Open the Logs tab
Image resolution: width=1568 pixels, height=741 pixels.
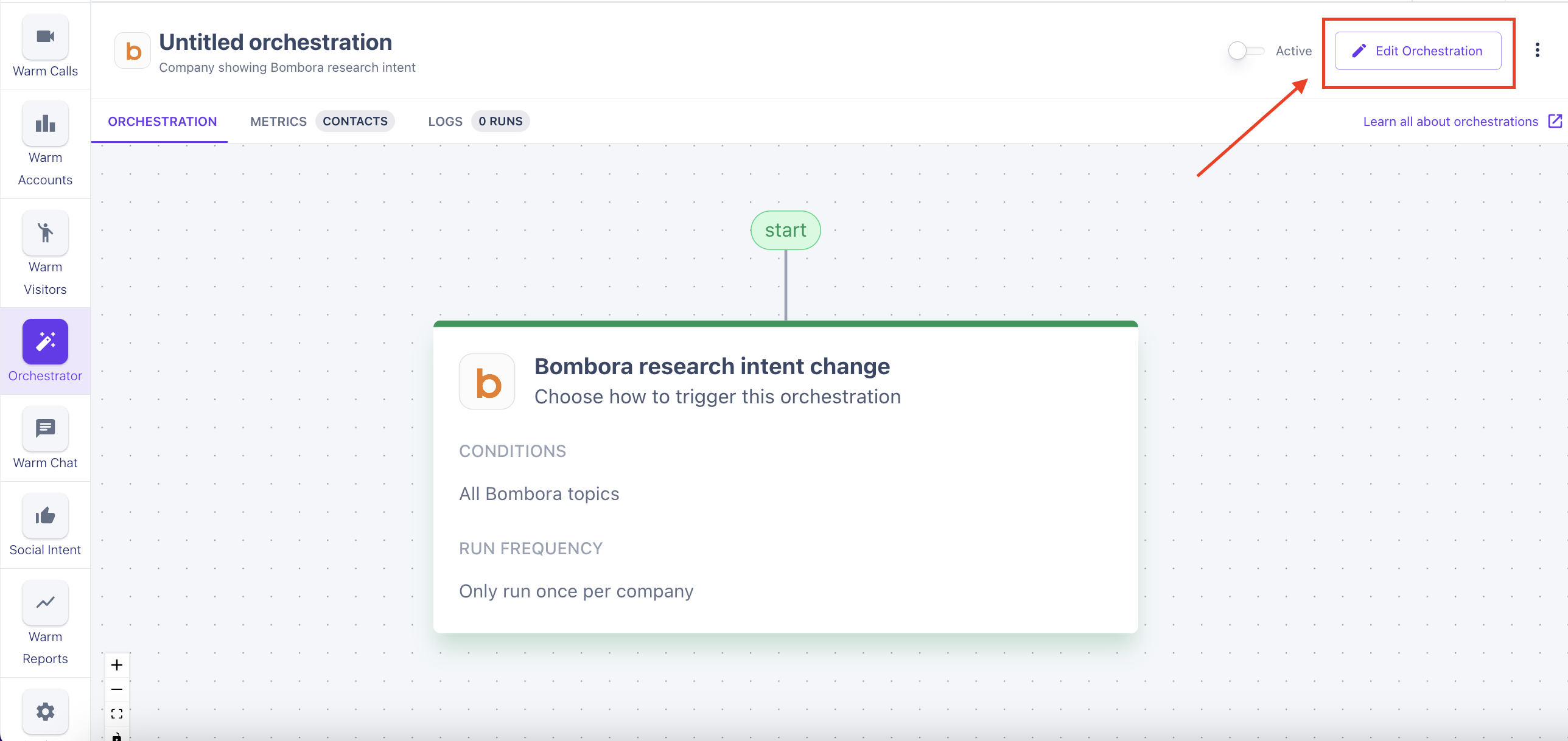(x=445, y=122)
